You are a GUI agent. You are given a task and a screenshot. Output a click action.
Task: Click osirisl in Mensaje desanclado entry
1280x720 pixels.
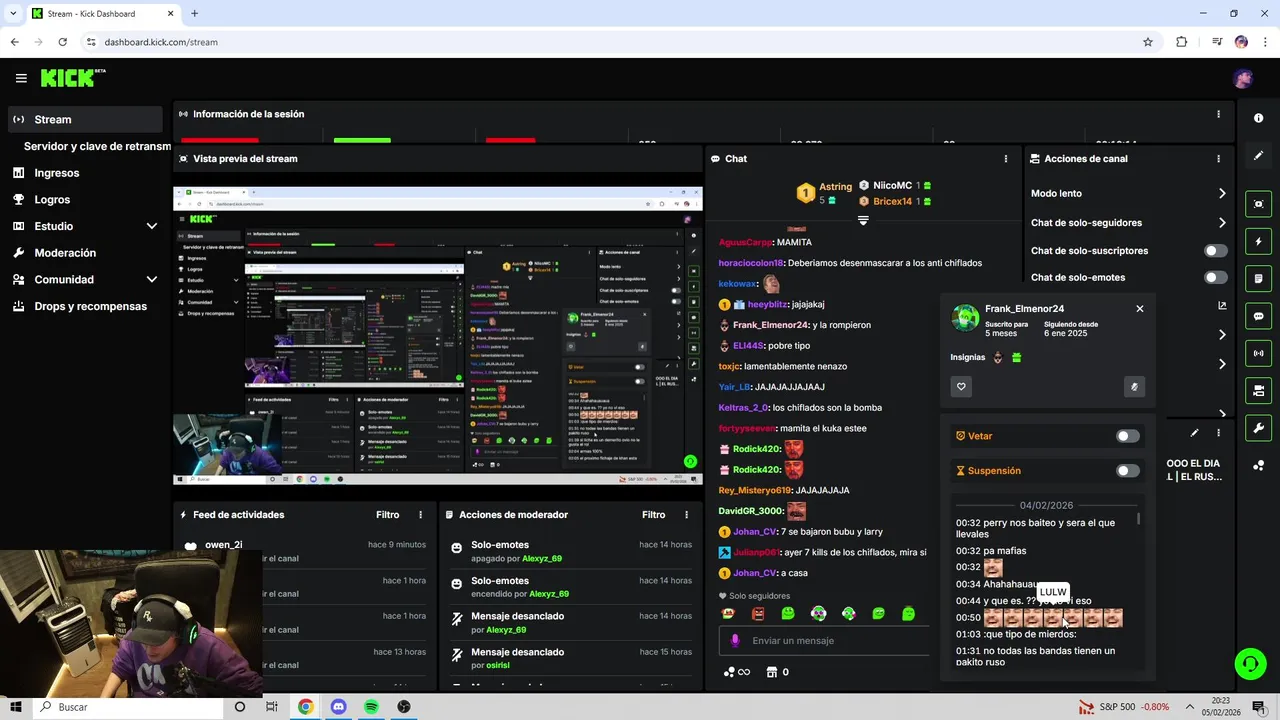[x=497, y=665]
